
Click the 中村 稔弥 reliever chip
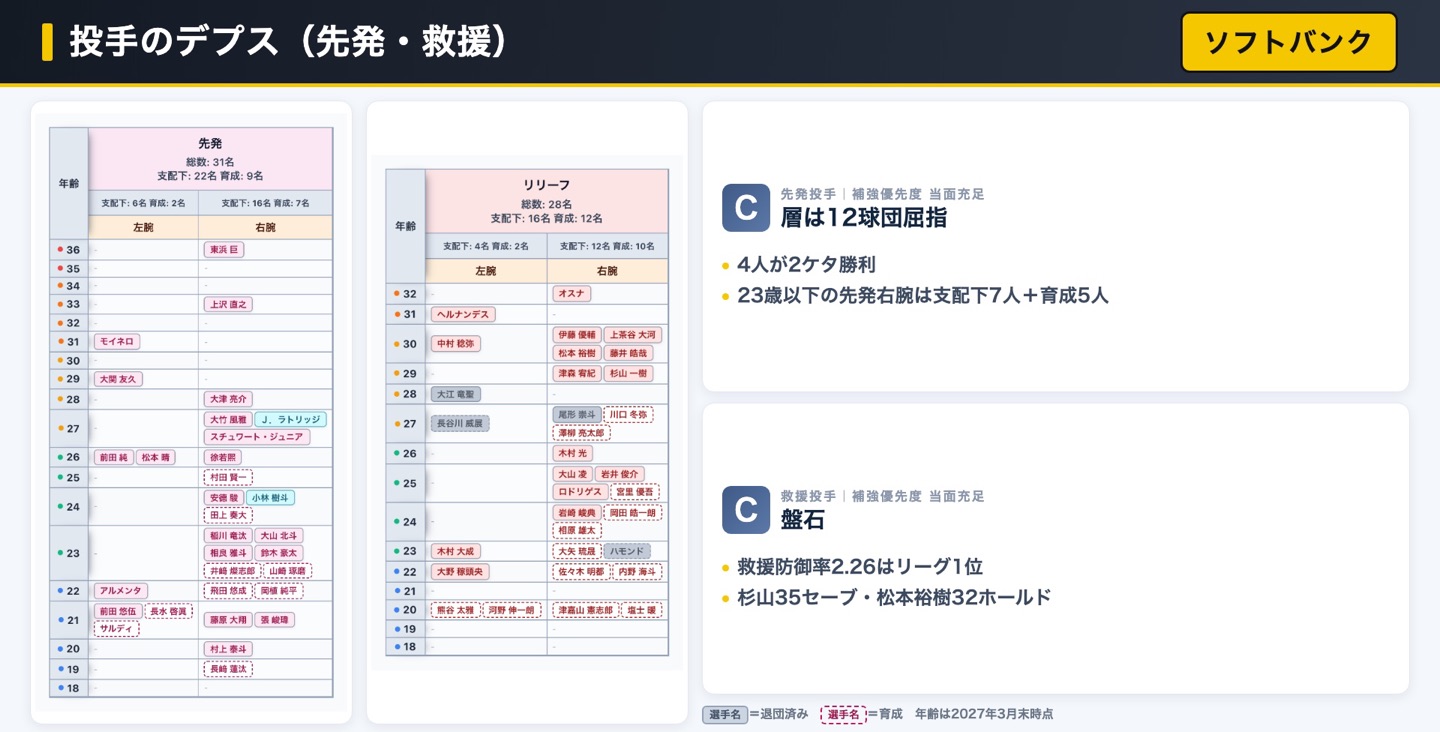pos(456,344)
